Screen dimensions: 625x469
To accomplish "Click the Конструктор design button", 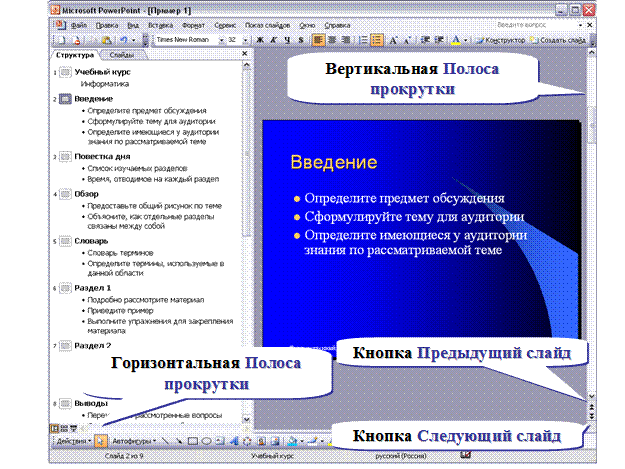I will pyautogui.click(x=501, y=40).
